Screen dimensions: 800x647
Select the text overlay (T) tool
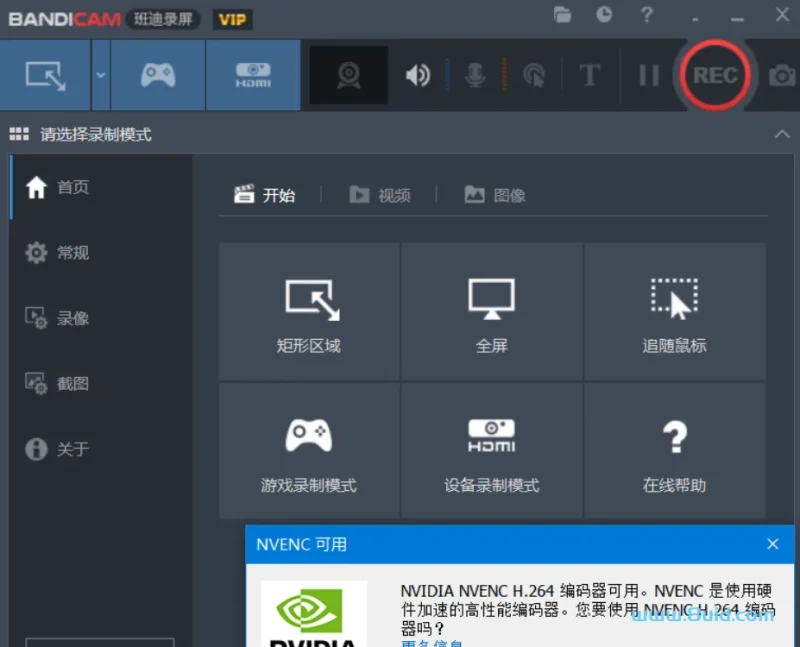pos(590,75)
